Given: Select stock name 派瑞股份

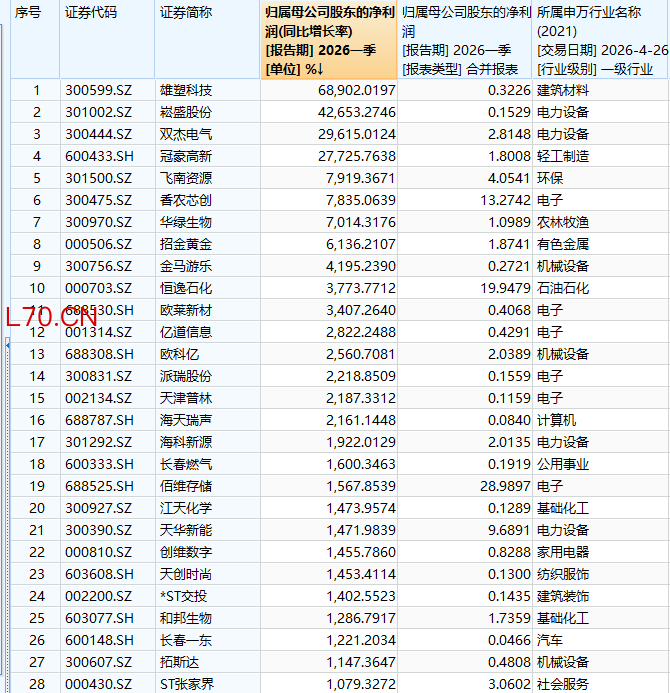Looking at the screenshot, I should (186, 377).
